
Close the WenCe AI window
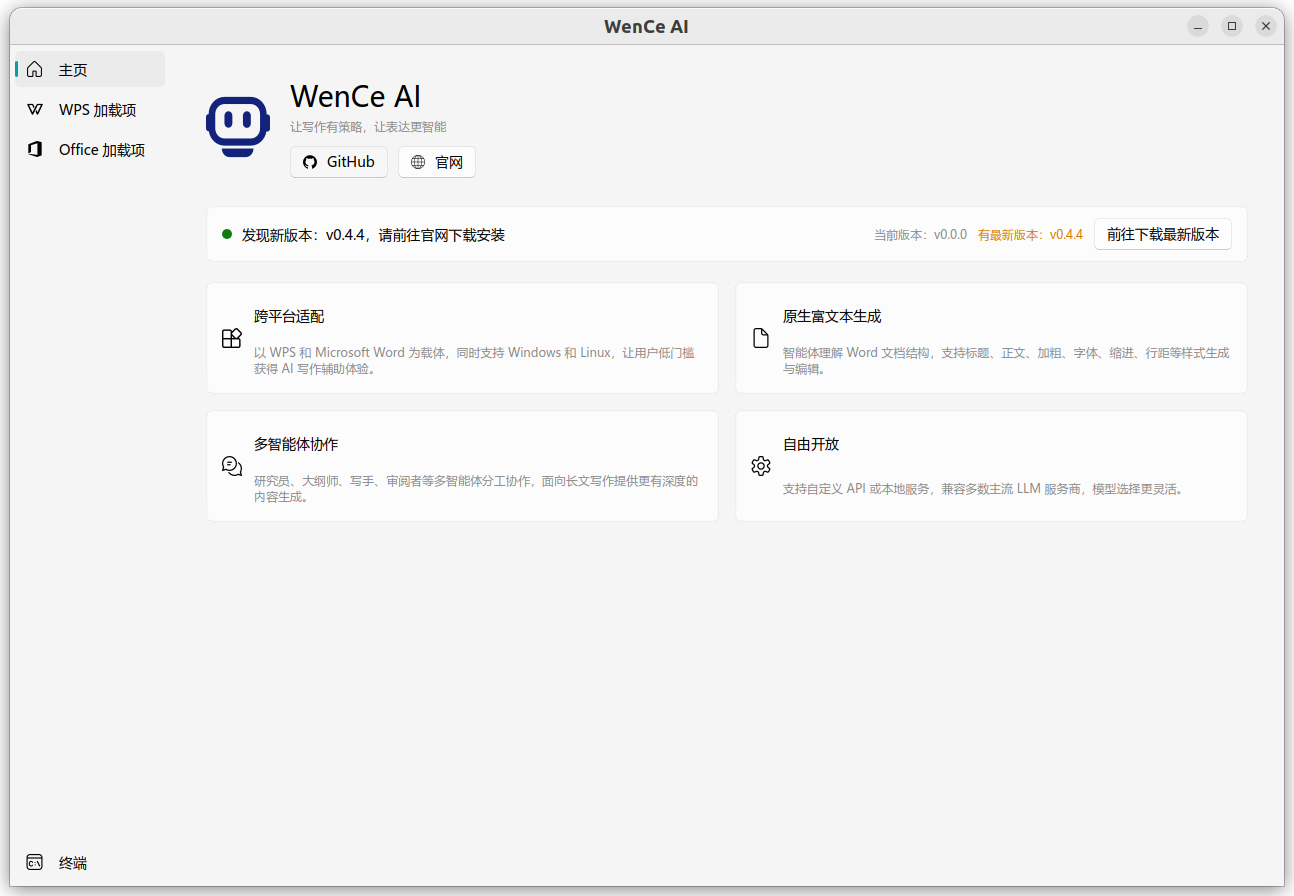tap(1266, 26)
